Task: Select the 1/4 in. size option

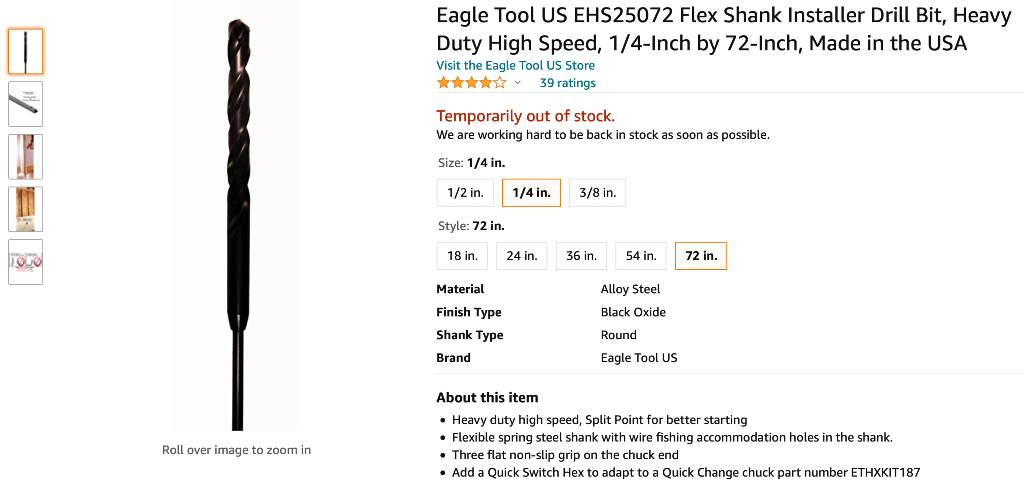Action: click(531, 193)
